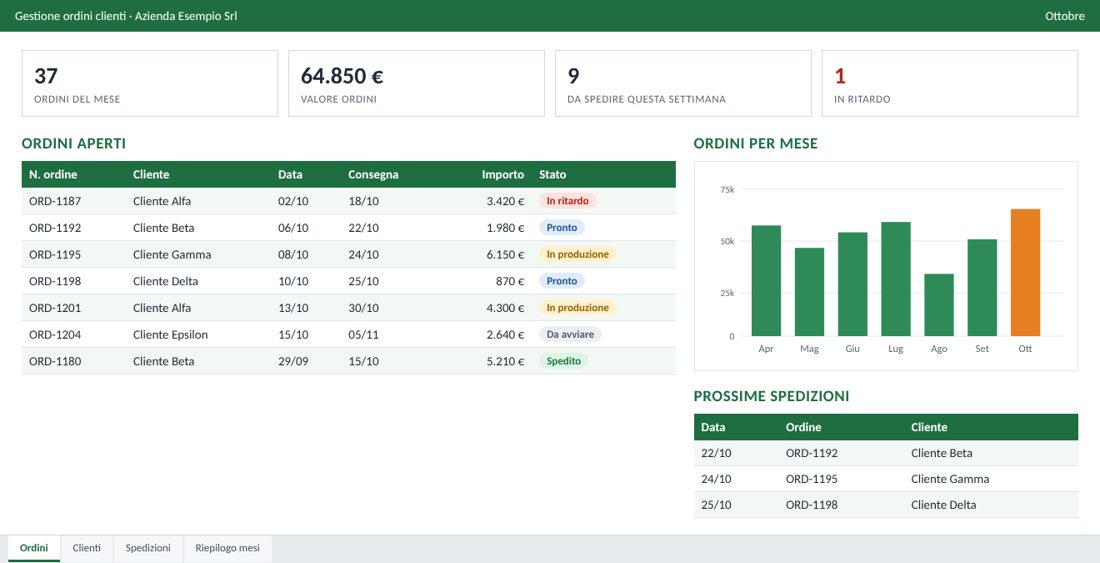The height and width of the screenshot is (563, 1100).
Task: Click the Pronto badge for ORD-1198
Action: click(562, 281)
